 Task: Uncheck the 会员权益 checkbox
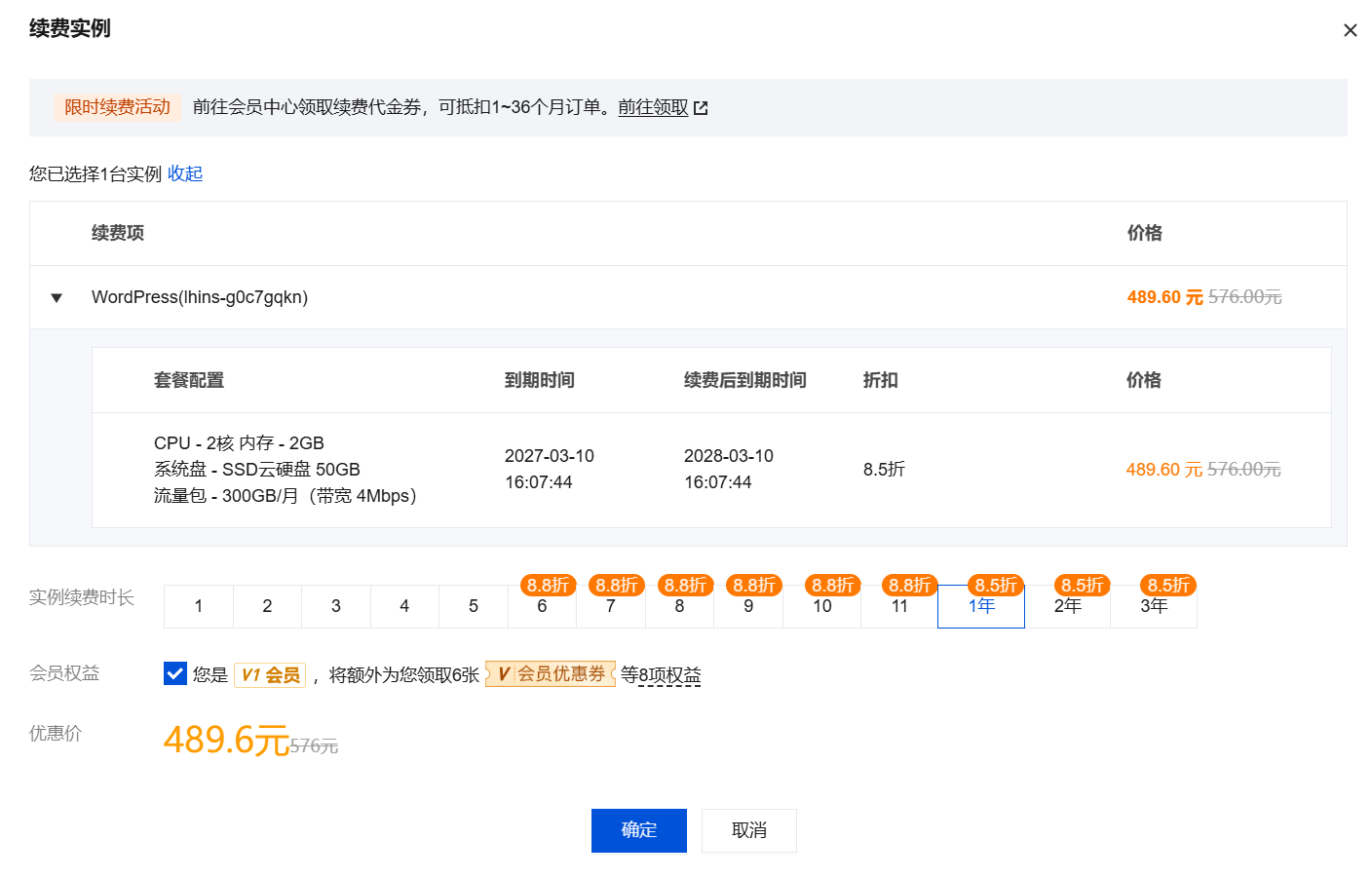click(175, 673)
